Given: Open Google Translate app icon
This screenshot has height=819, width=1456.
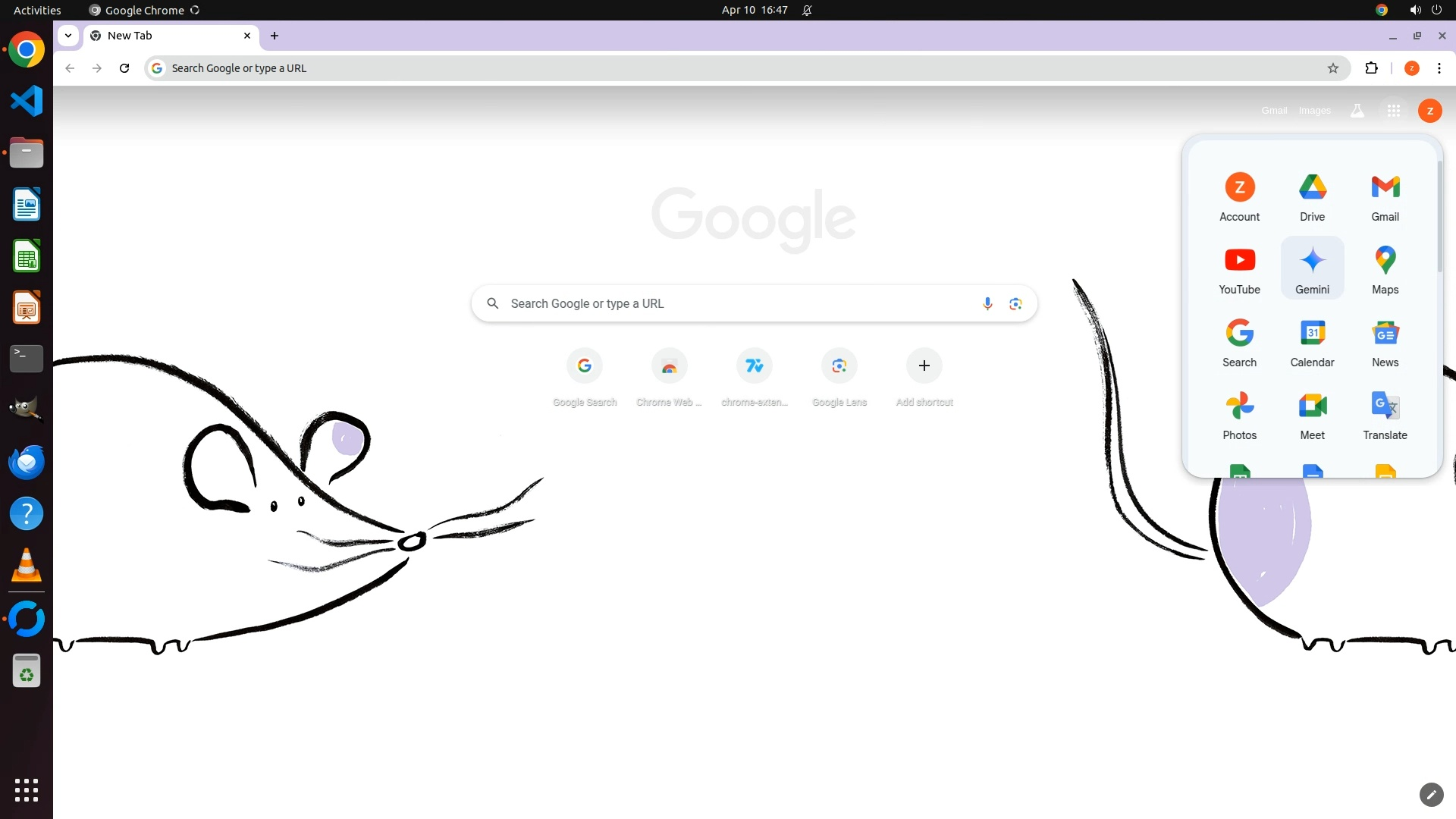Looking at the screenshot, I should click(1385, 413).
